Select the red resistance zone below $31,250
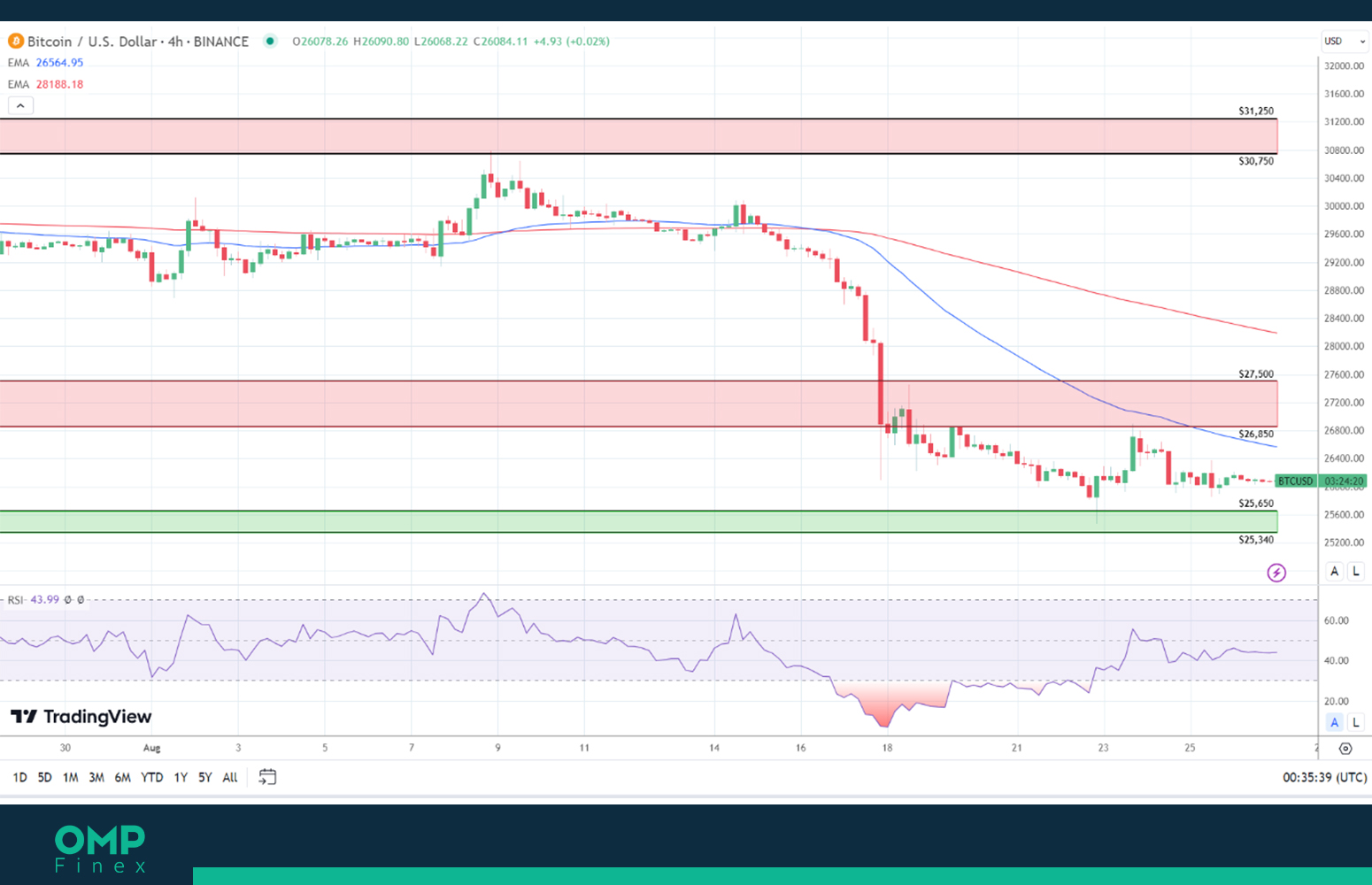1372x885 pixels. click(638, 136)
